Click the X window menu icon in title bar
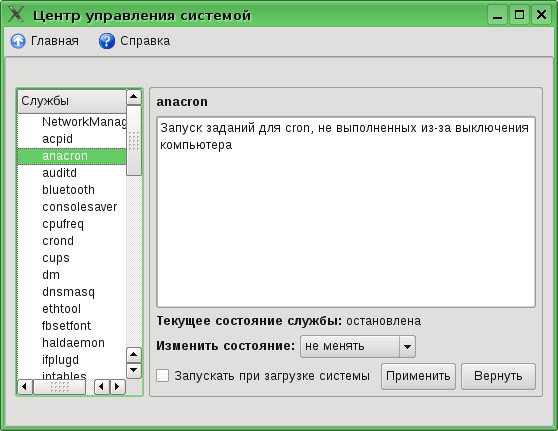This screenshot has height=431, width=558. 16,15
